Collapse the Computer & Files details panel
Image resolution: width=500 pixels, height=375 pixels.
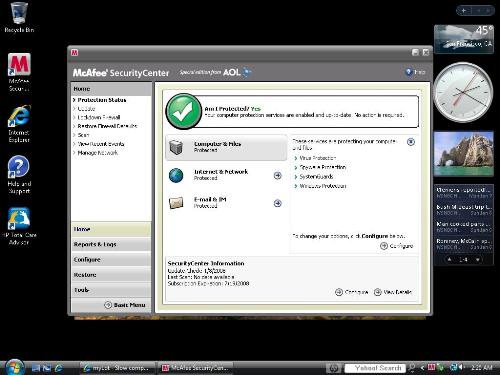[x=411, y=142]
